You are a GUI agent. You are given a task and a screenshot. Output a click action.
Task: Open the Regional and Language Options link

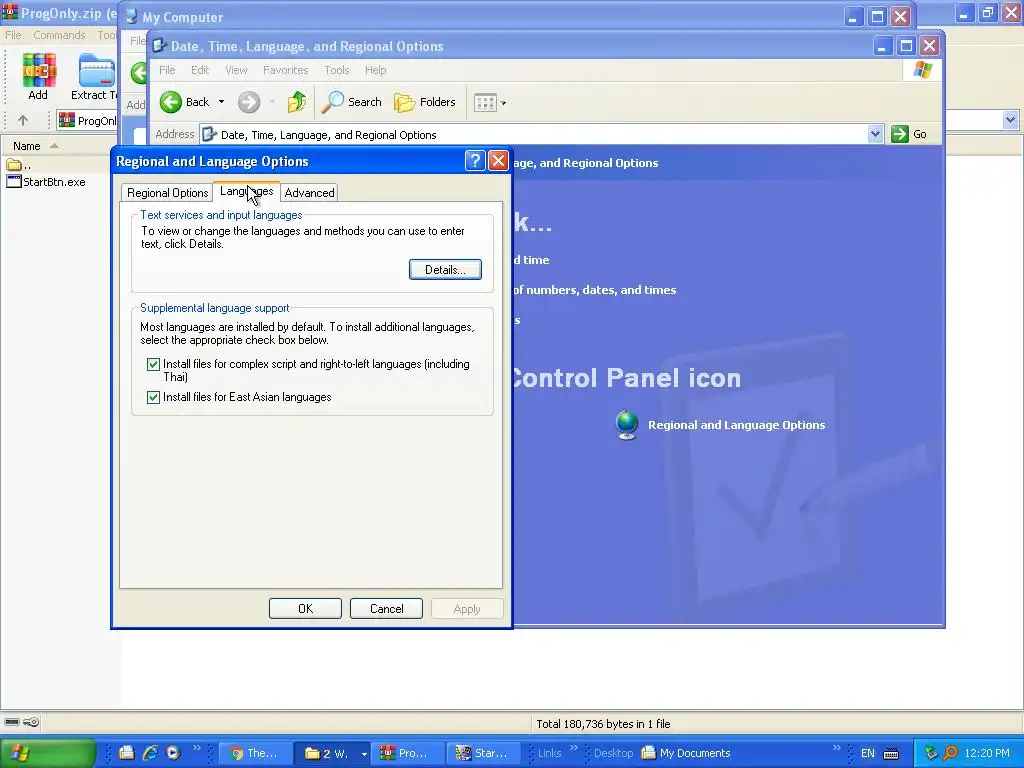(x=737, y=425)
